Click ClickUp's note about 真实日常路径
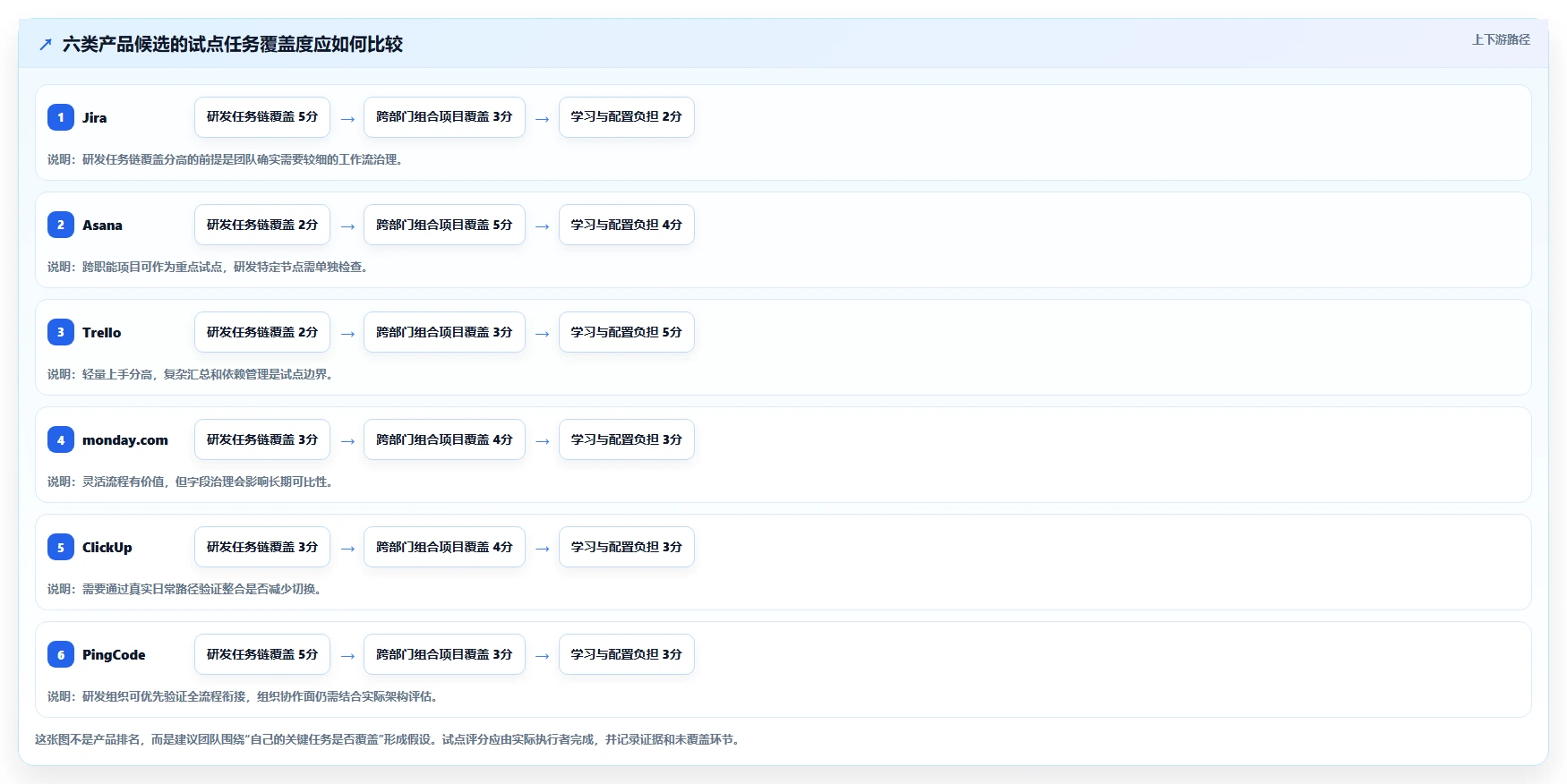The image size is (1567, 784). pos(186,589)
